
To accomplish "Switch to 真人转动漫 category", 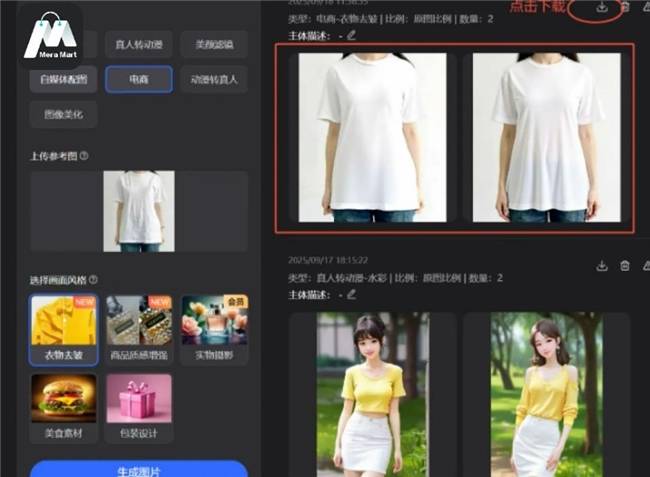I will pyautogui.click(x=138, y=44).
